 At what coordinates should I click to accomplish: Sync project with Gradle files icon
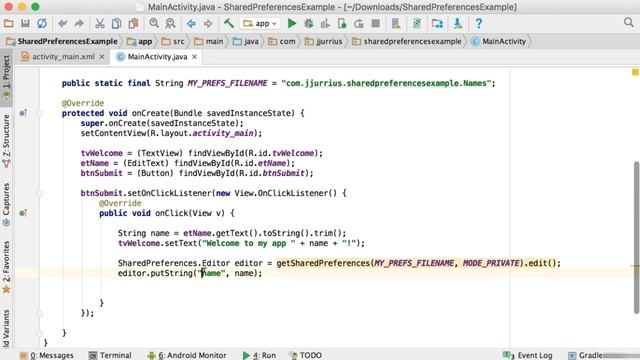pyautogui.click(x=416, y=23)
